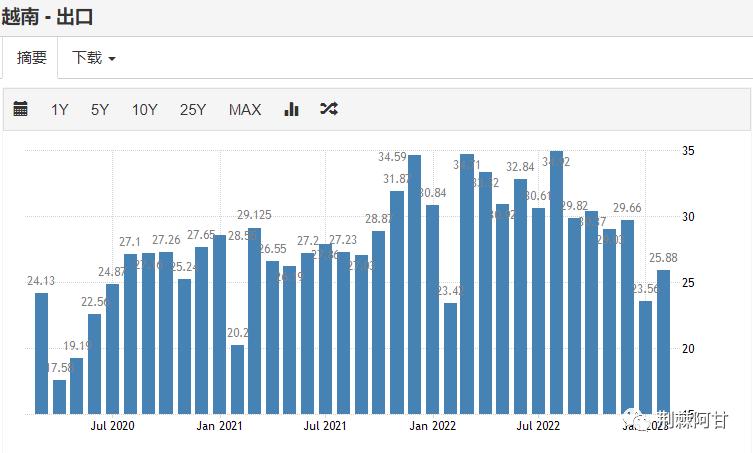Click the bar labeled 34.59
This screenshot has height=453, width=753.
pos(414,284)
